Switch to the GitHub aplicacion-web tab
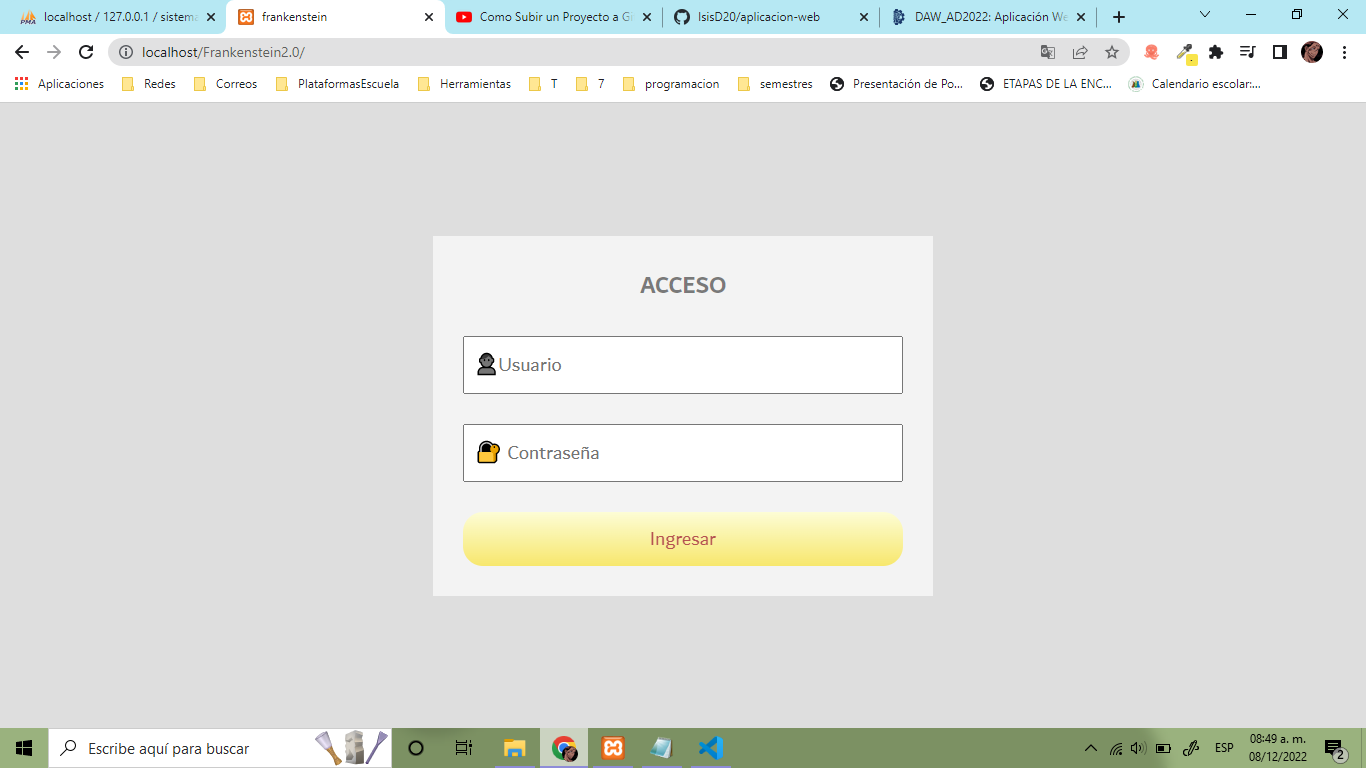This screenshot has width=1366, height=768. tap(755, 16)
